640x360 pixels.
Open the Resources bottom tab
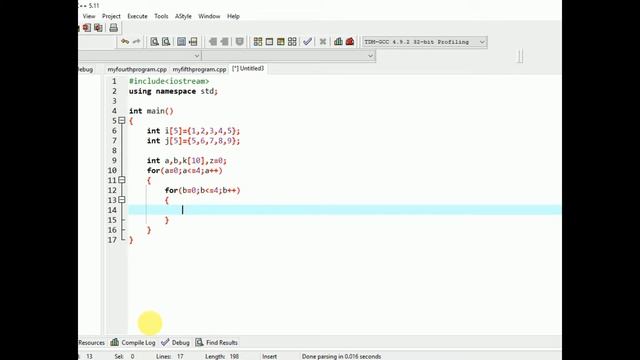pyautogui.click(x=91, y=342)
